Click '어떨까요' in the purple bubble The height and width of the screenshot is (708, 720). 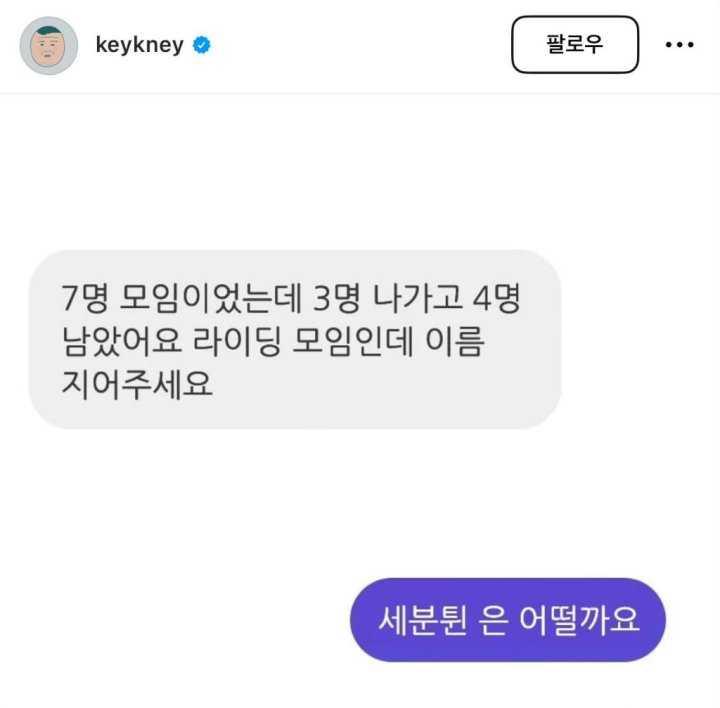579,620
